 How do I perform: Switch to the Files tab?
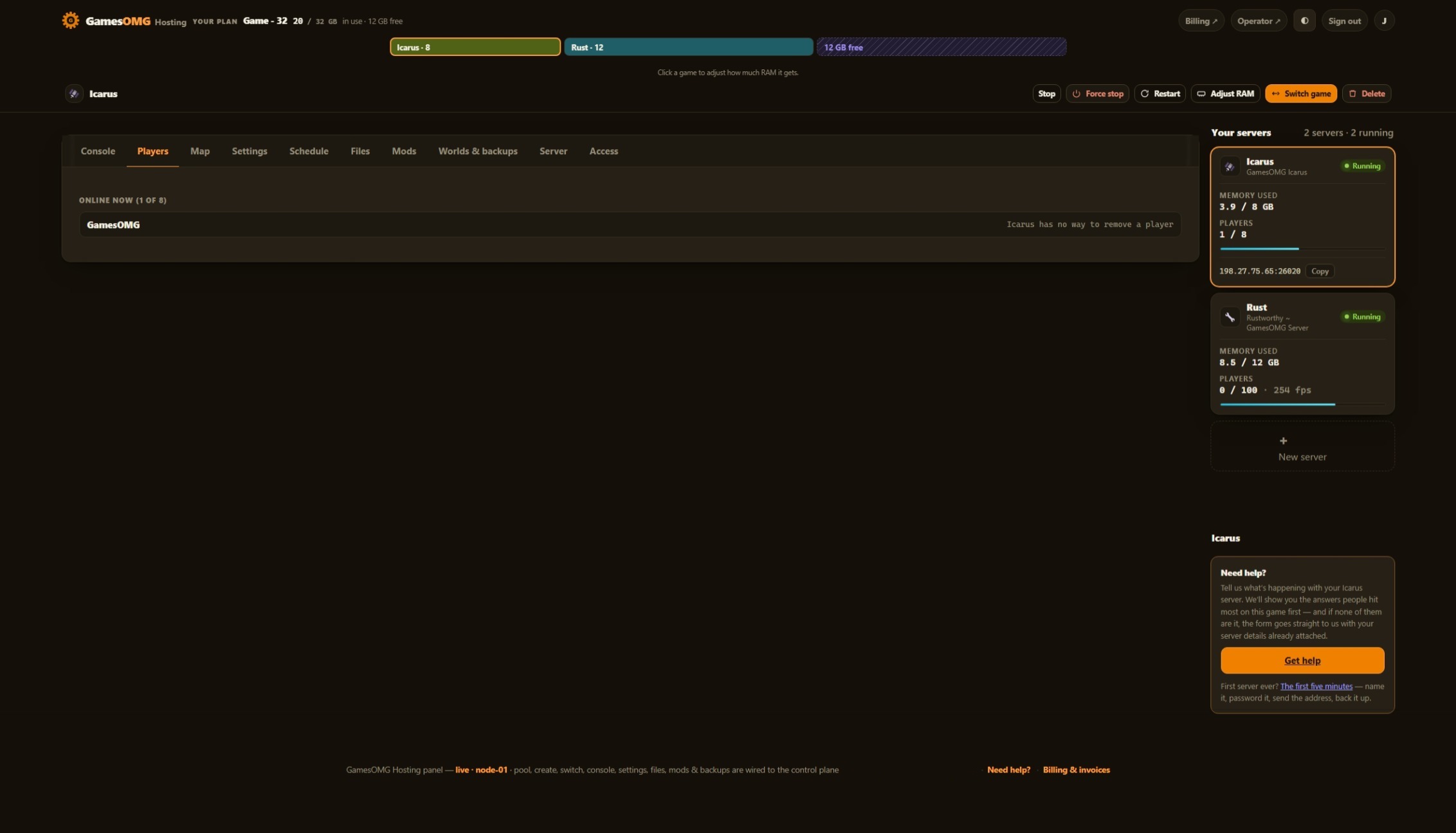pyautogui.click(x=360, y=151)
